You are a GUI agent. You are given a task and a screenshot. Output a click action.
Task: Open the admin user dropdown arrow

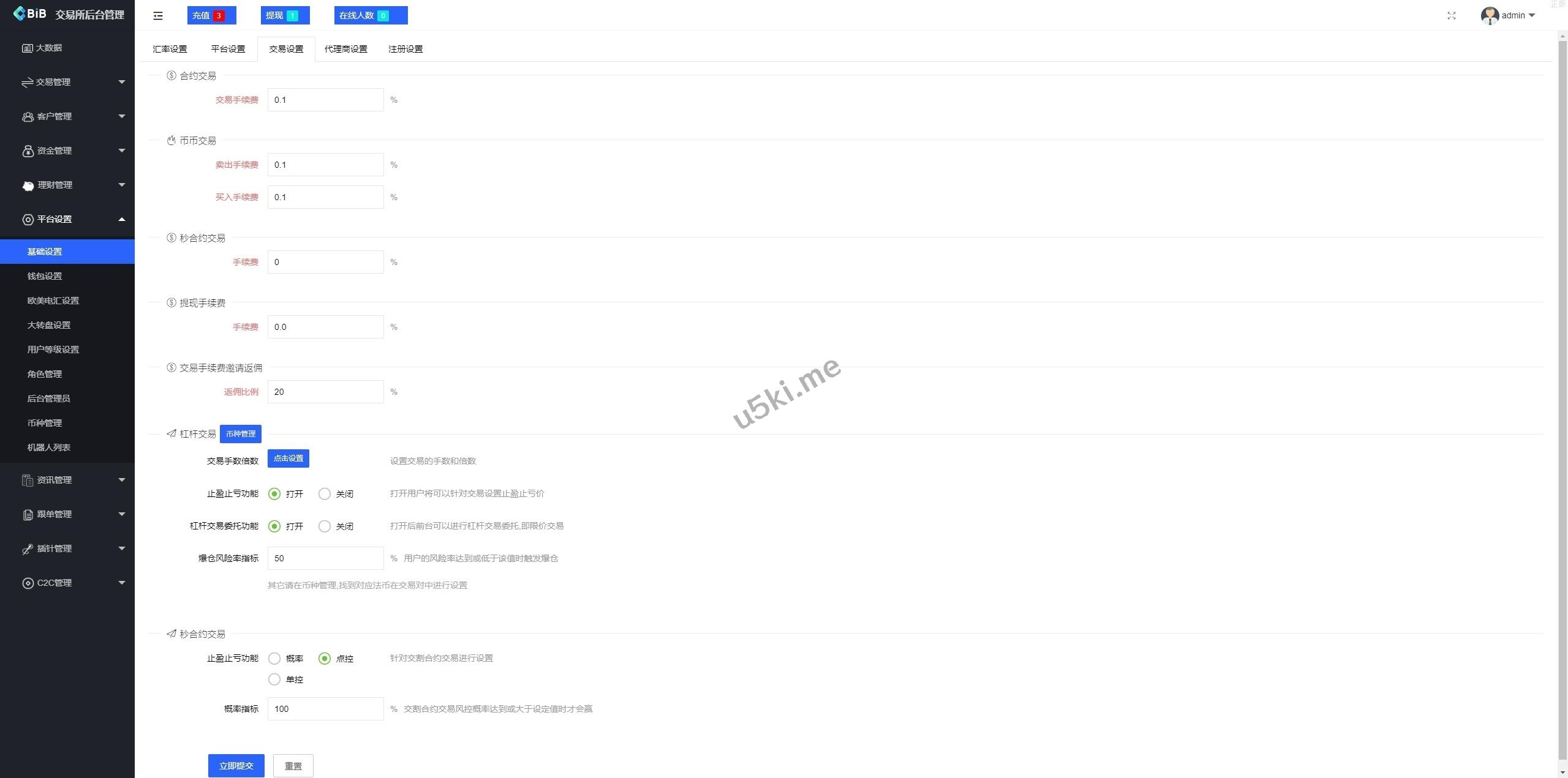[x=1532, y=16]
